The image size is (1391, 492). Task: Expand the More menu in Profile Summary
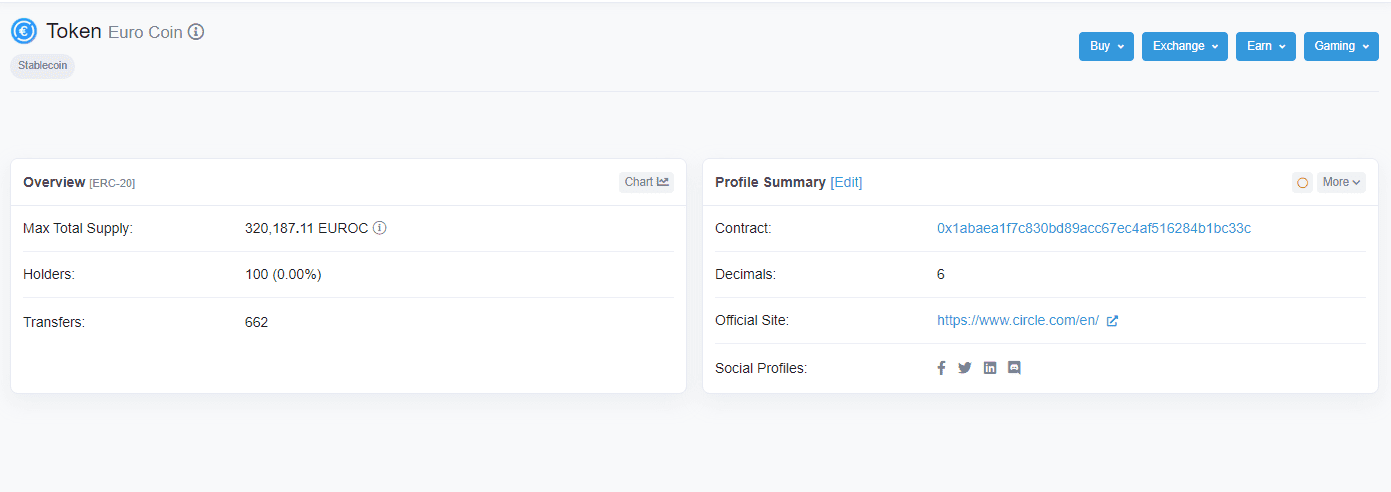tap(1341, 182)
